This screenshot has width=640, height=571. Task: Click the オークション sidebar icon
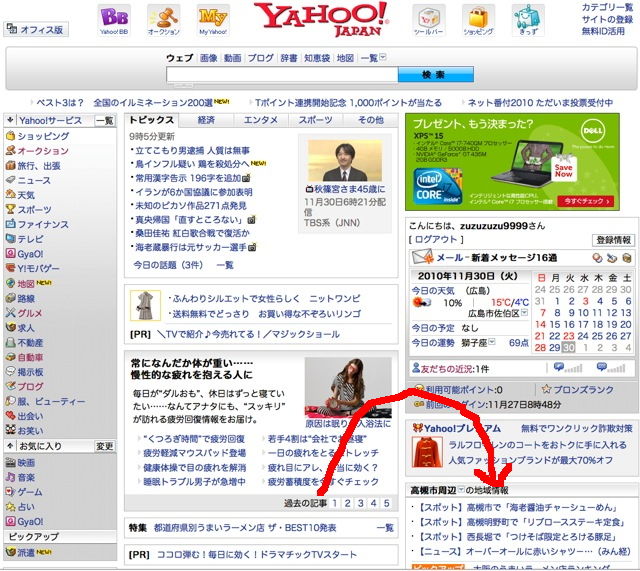[x=10, y=151]
